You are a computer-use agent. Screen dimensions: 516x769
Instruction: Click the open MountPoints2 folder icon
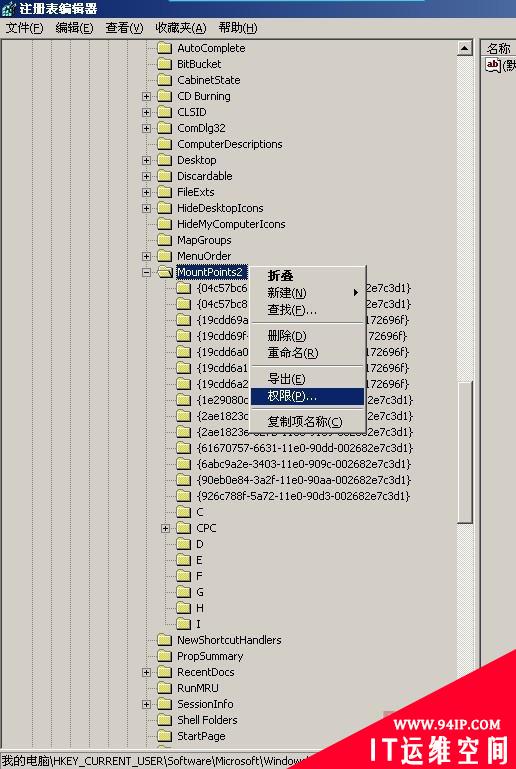[165, 272]
